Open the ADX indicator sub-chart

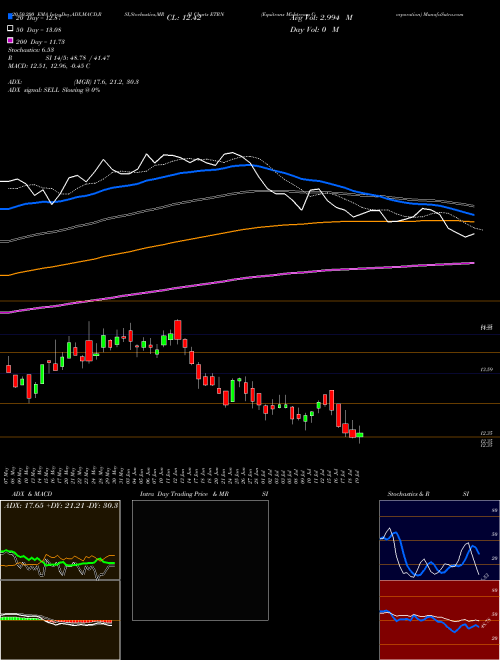click(60, 540)
